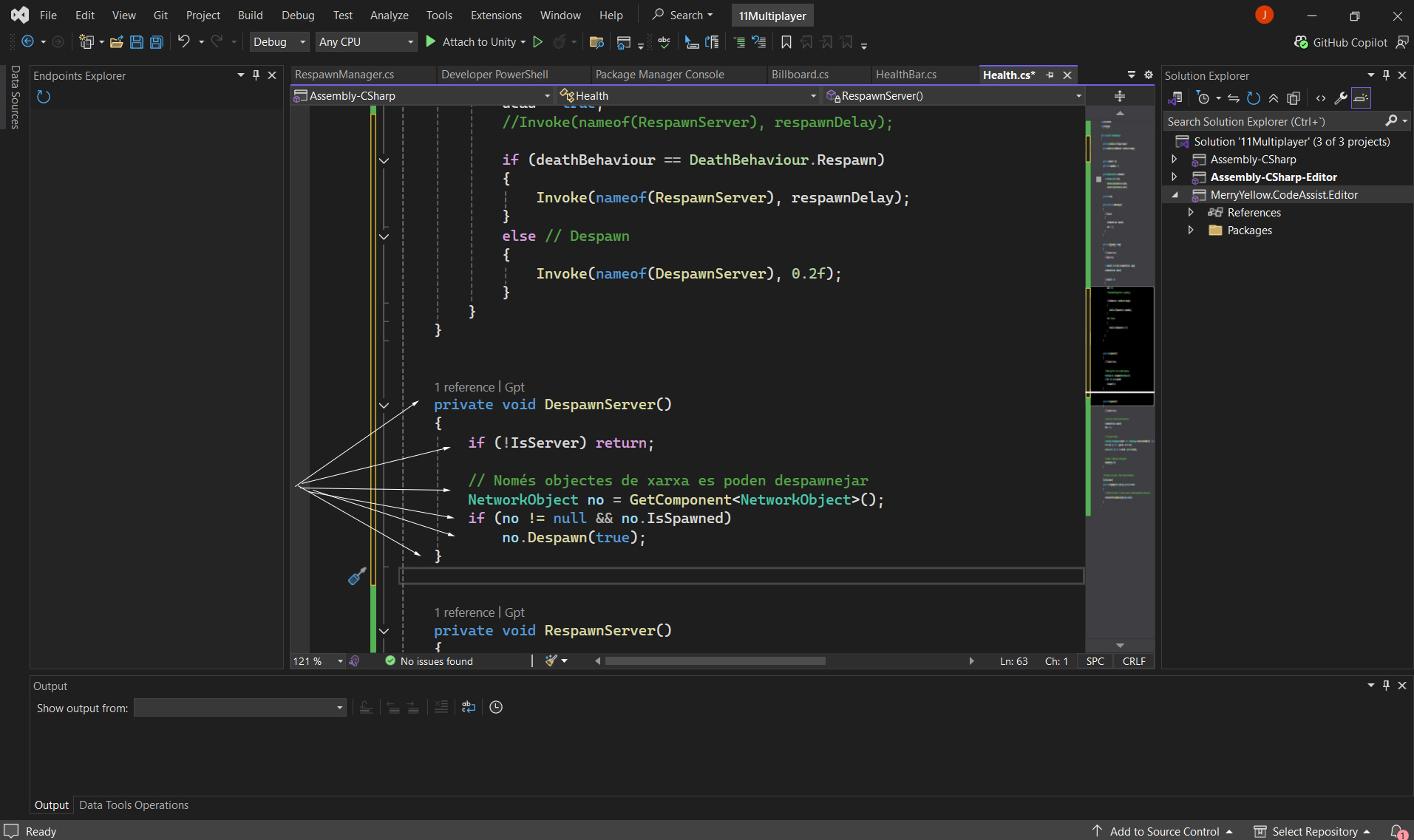Click the screwdriver quick actions icon in margin
1414x840 pixels.
[357, 576]
